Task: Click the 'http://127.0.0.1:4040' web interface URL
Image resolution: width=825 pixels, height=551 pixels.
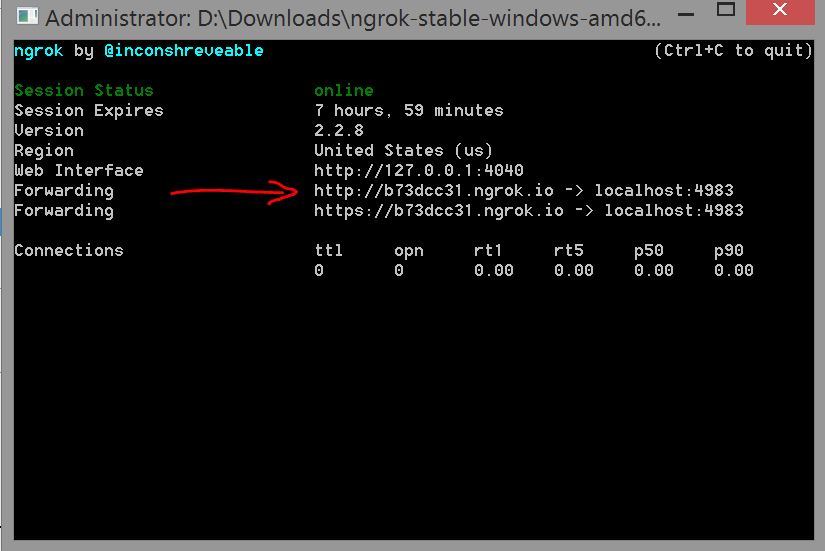Action: pos(419,171)
